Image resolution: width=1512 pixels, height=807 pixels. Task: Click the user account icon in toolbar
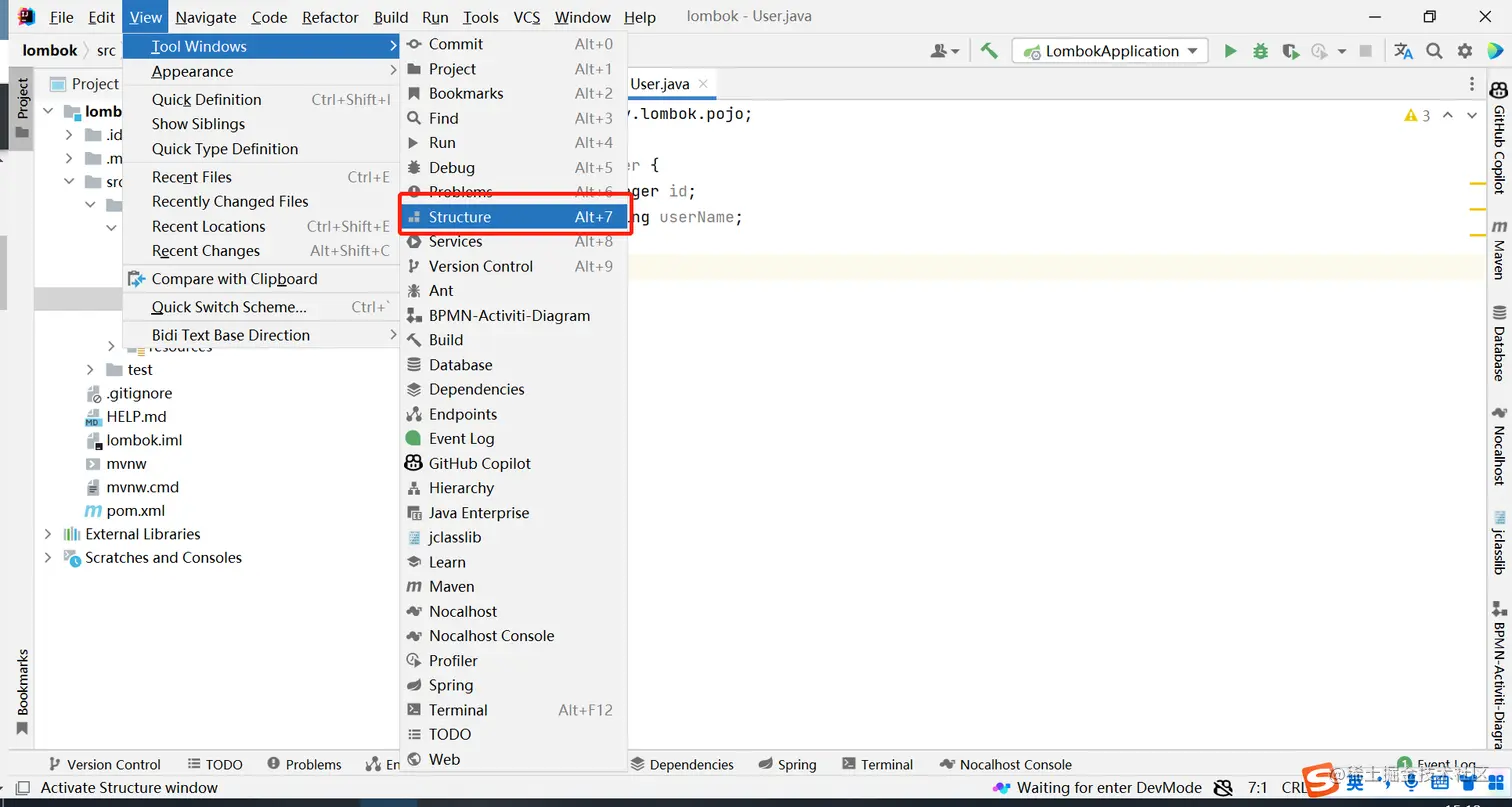[944, 51]
